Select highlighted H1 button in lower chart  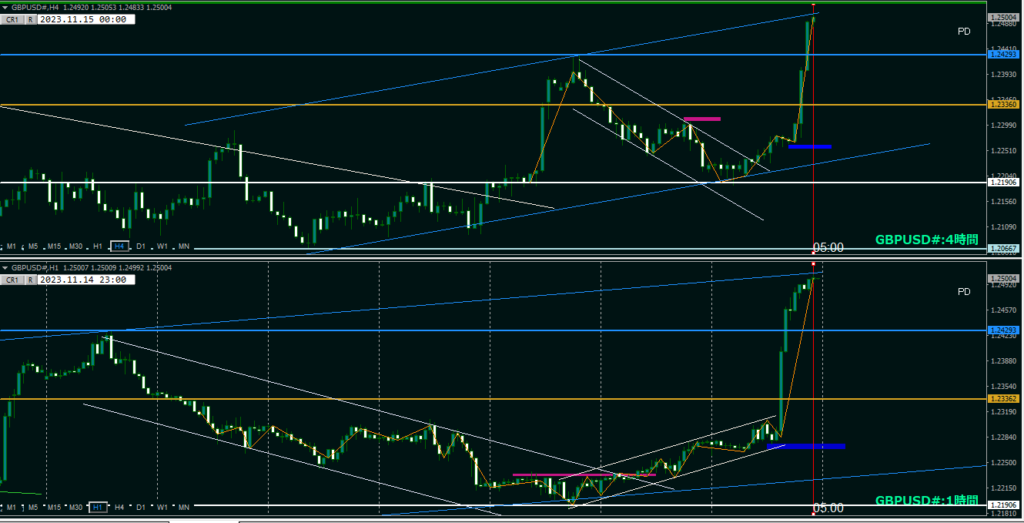(x=98, y=507)
